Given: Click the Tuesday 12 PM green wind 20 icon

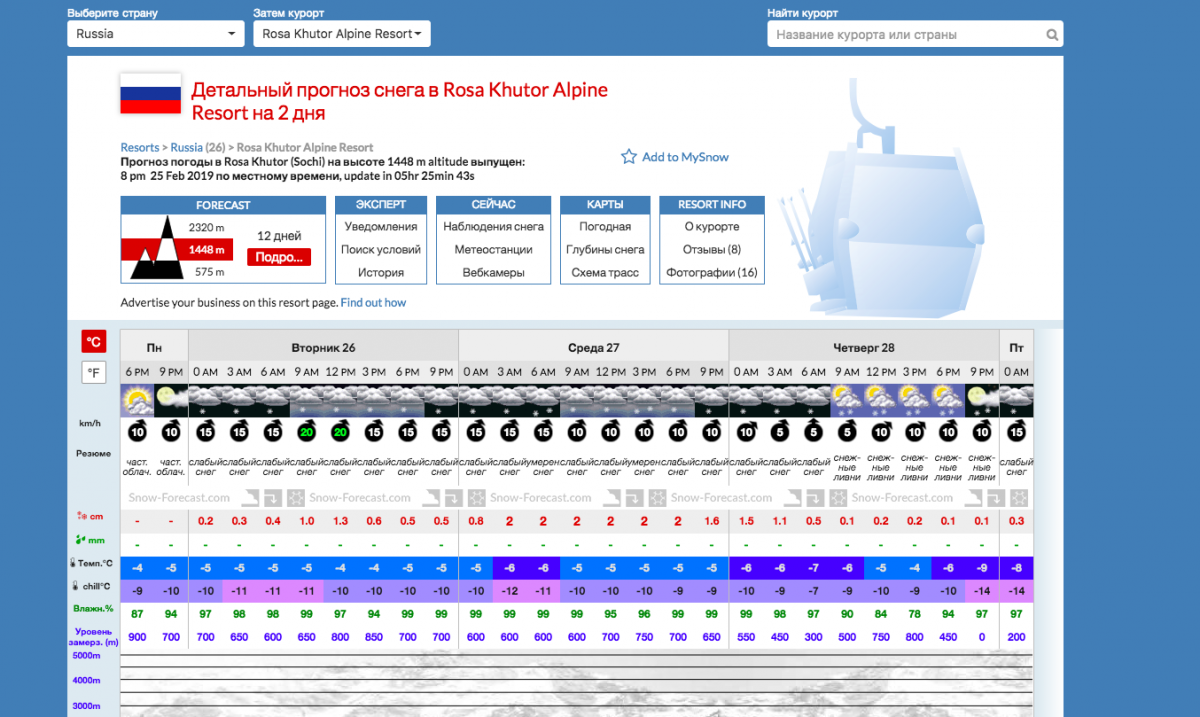Looking at the screenshot, I should coord(340,432).
